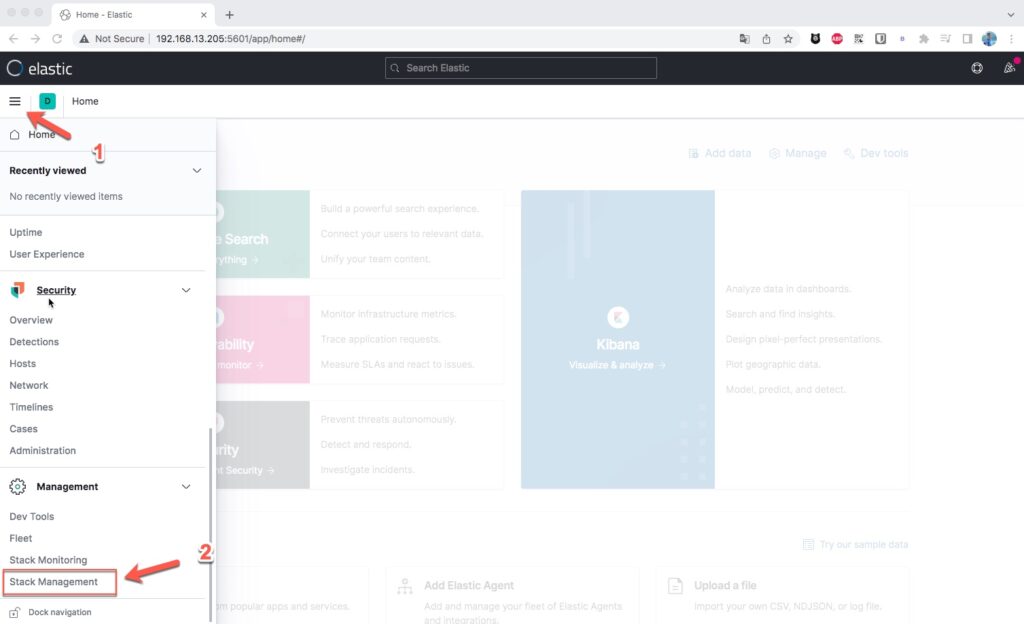Collapse the Security section chevron
The width and height of the screenshot is (1024, 624).
click(x=186, y=290)
